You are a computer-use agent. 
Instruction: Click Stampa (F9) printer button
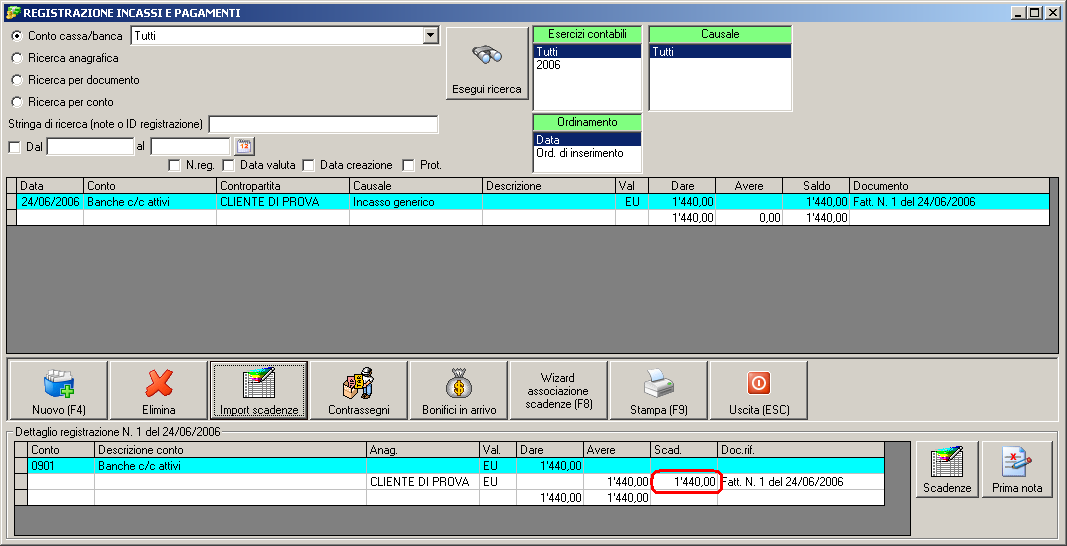point(659,390)
